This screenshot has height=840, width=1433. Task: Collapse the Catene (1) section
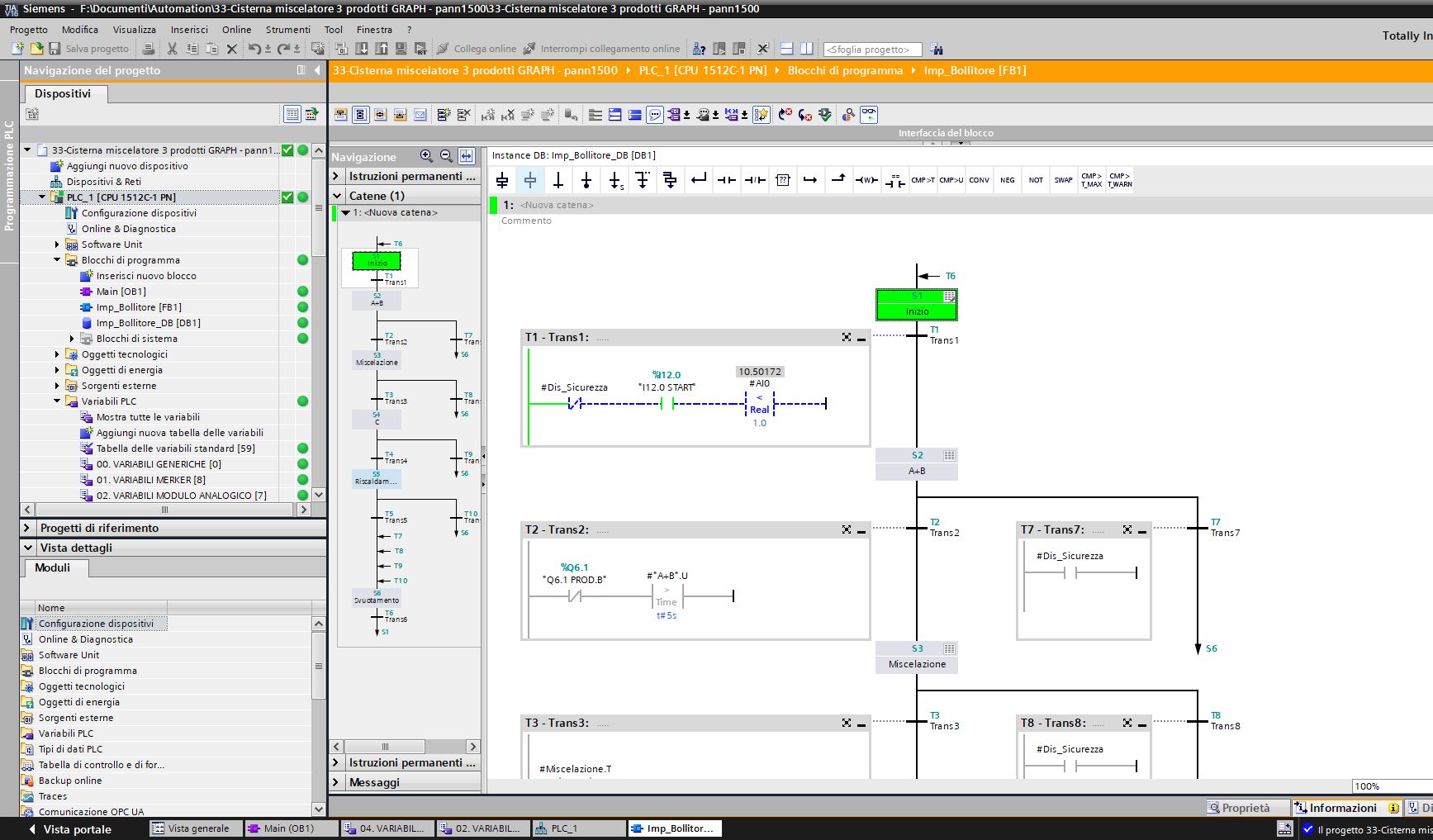tap(337, 196)
